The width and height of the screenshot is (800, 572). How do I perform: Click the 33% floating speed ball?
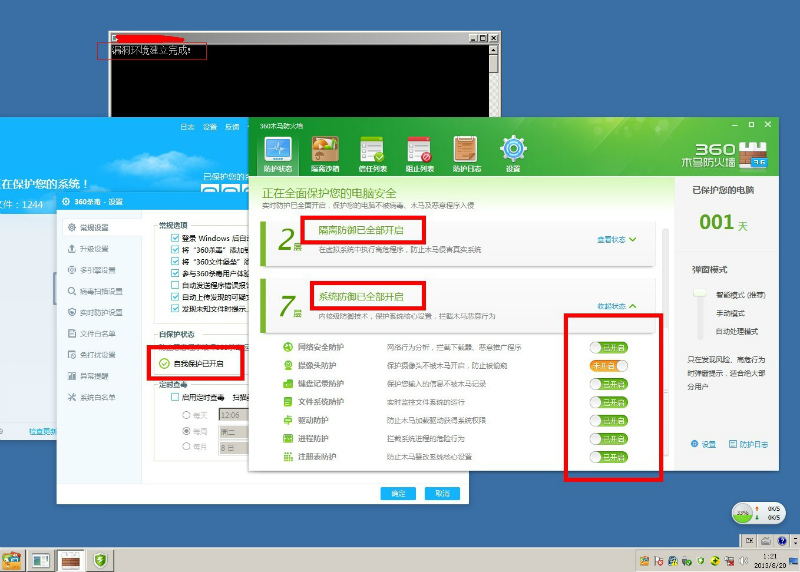point(743,513)
